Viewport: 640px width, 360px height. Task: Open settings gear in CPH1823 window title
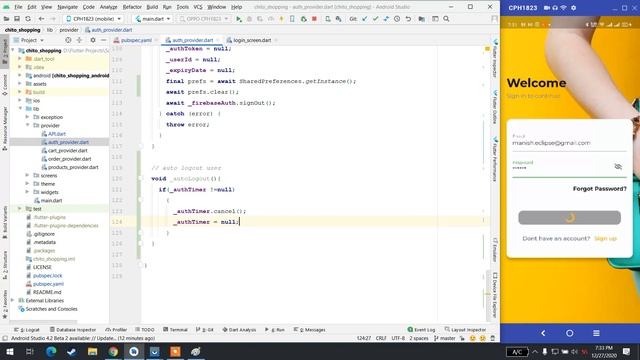(573, 8)
